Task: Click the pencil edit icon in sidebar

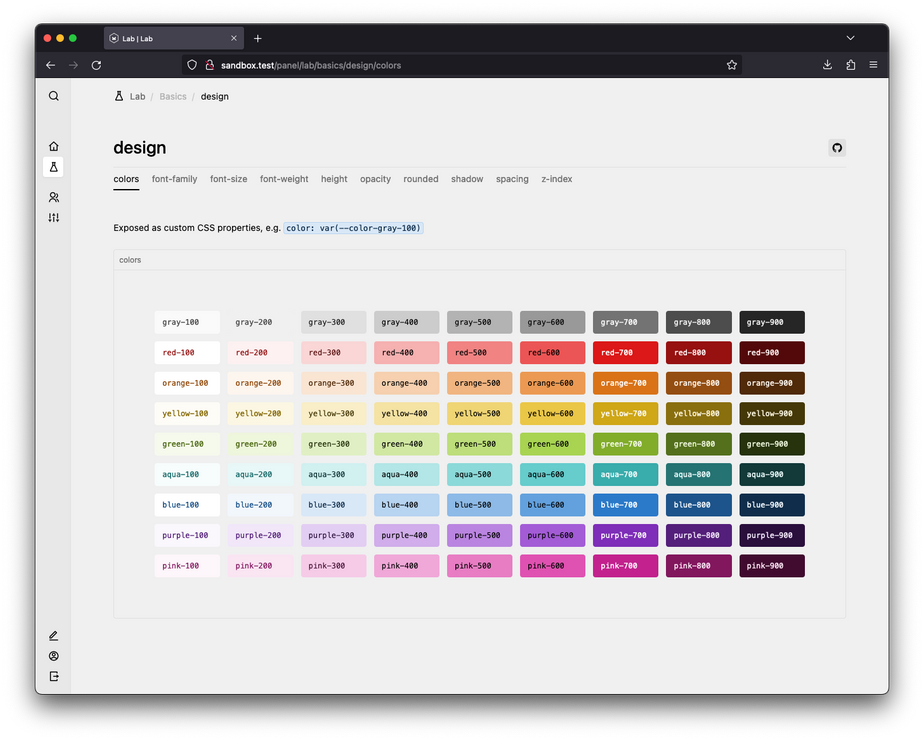Action: pyautogui.click(x=54, y=636)
